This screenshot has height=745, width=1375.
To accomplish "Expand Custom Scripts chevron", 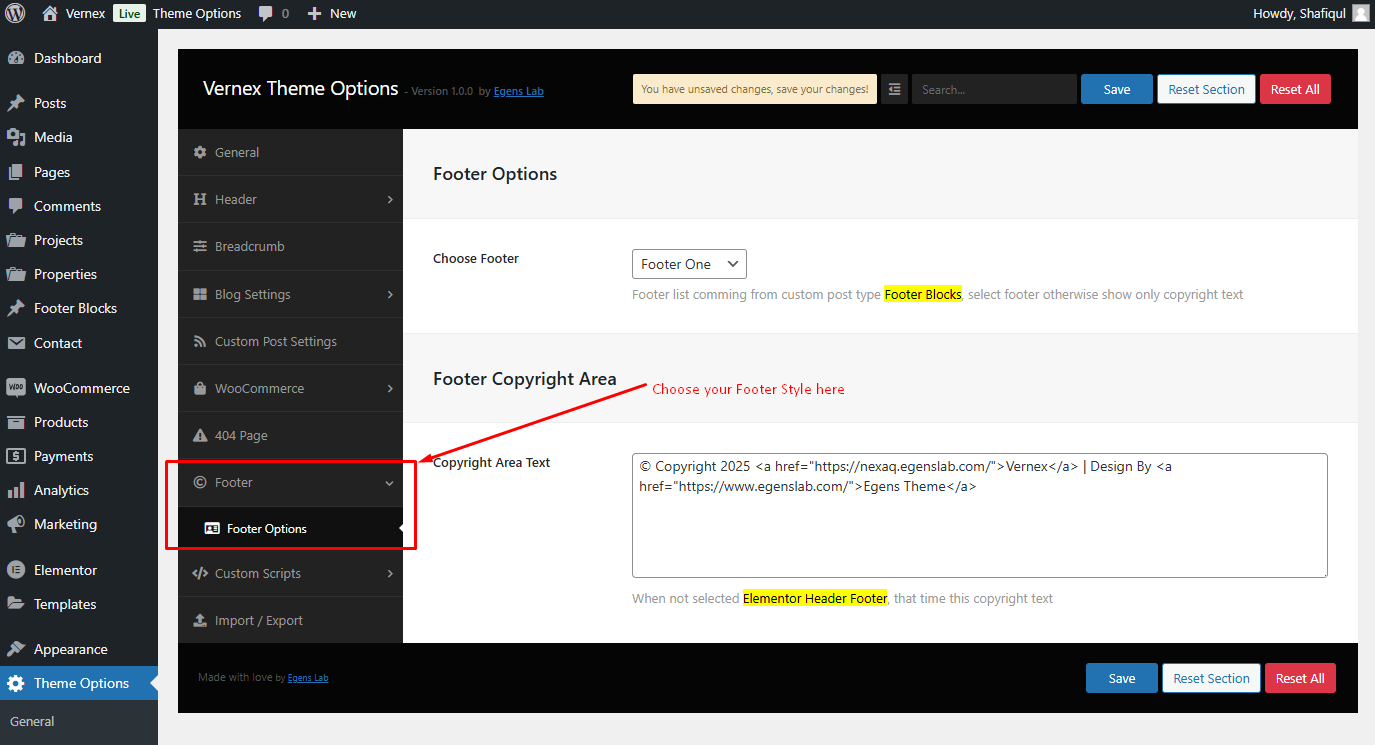I will (x=390, y=573).
